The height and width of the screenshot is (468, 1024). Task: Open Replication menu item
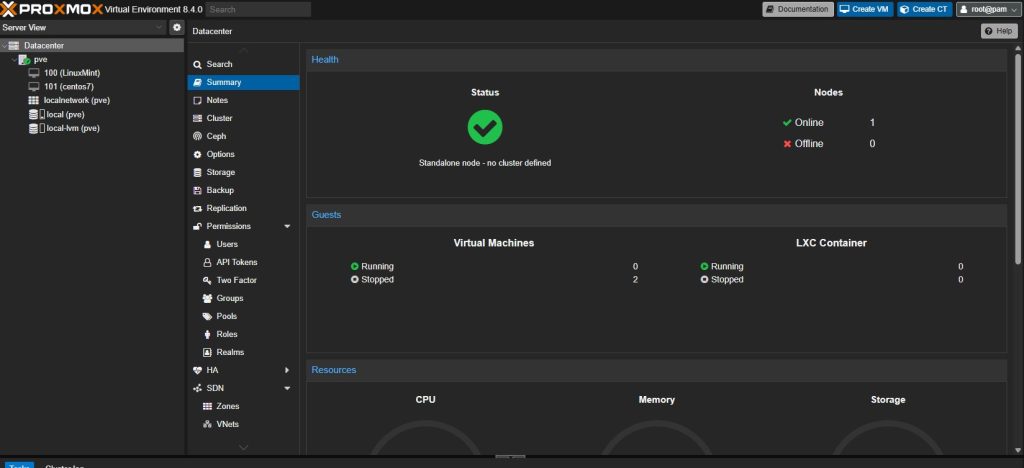pyautogui.click(x=243, y=208)
